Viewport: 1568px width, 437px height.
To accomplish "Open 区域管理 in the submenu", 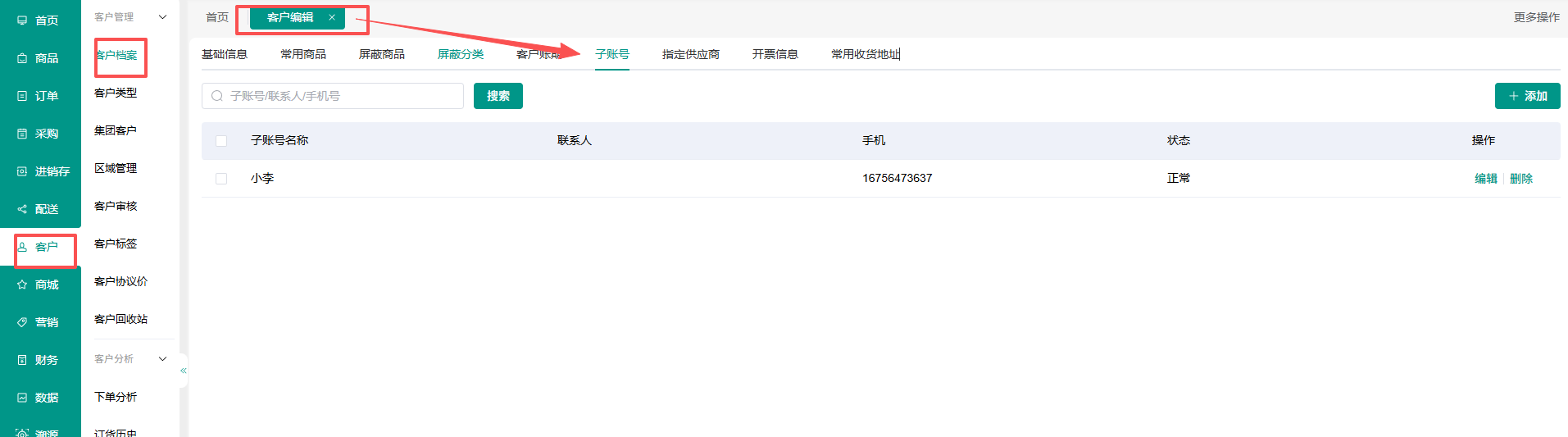I will [x=116, y=168].
